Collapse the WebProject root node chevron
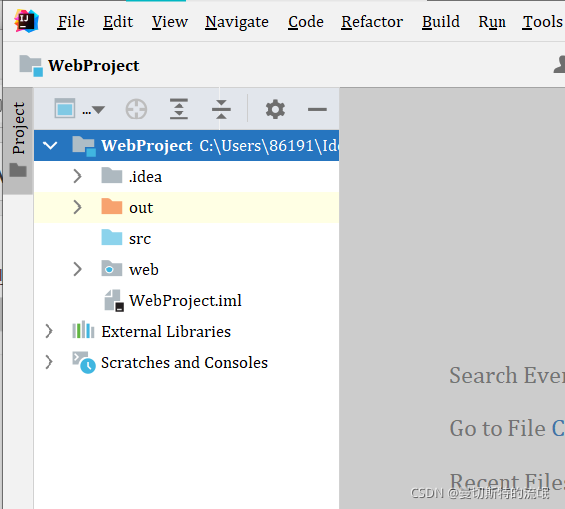 coord(50,146)
